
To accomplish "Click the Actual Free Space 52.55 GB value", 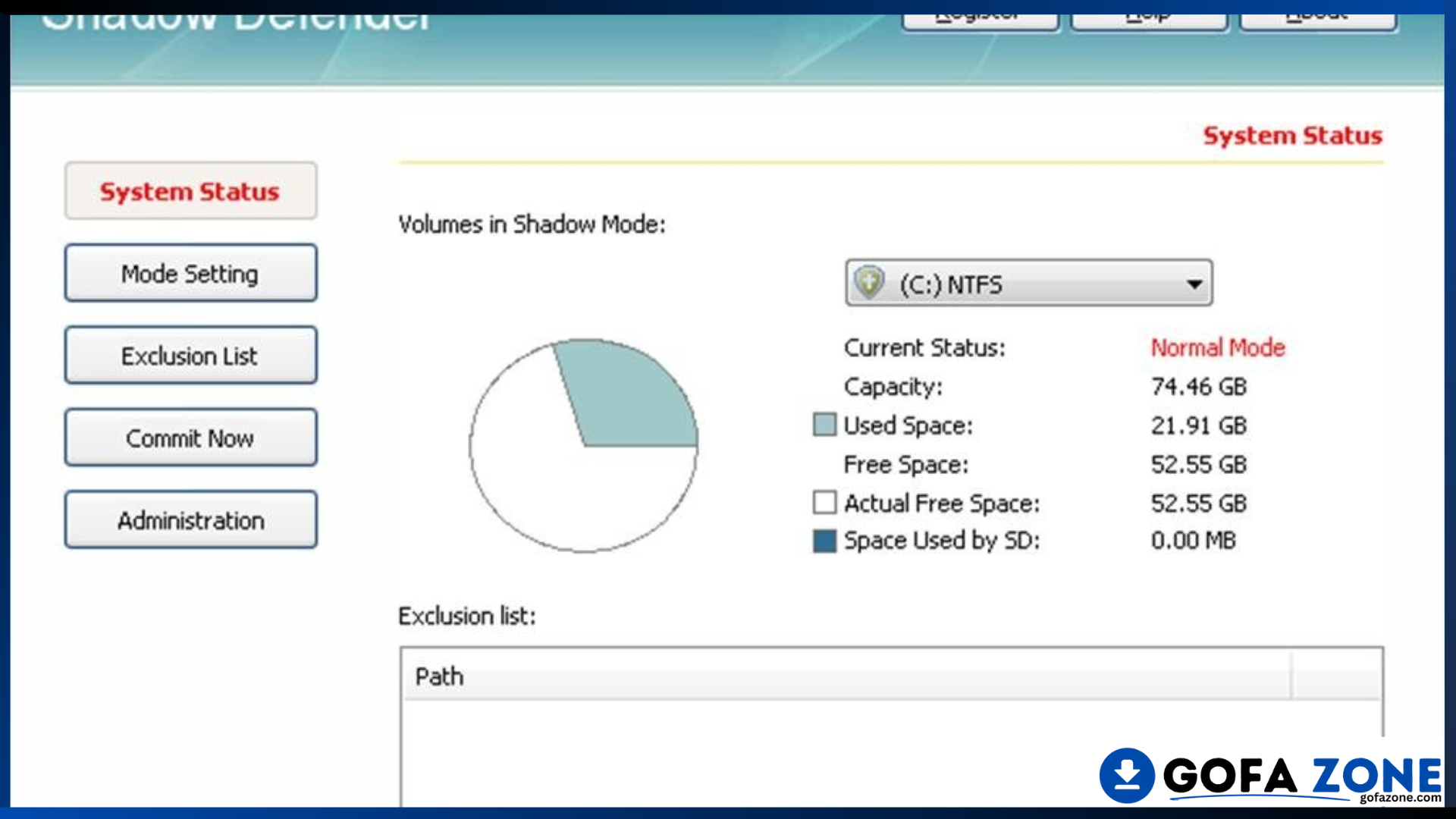I will 1198,503.
